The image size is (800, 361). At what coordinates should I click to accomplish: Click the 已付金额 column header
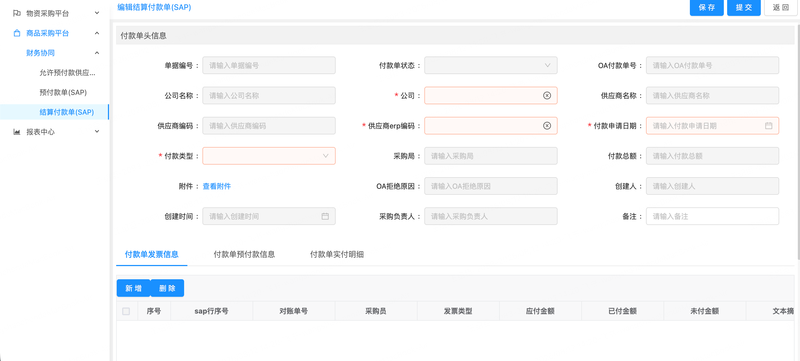622,311
